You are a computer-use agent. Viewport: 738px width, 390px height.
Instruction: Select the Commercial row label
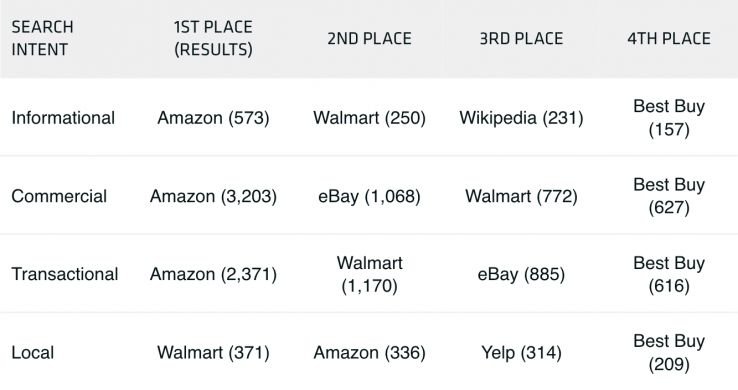(x=59, y=196)
